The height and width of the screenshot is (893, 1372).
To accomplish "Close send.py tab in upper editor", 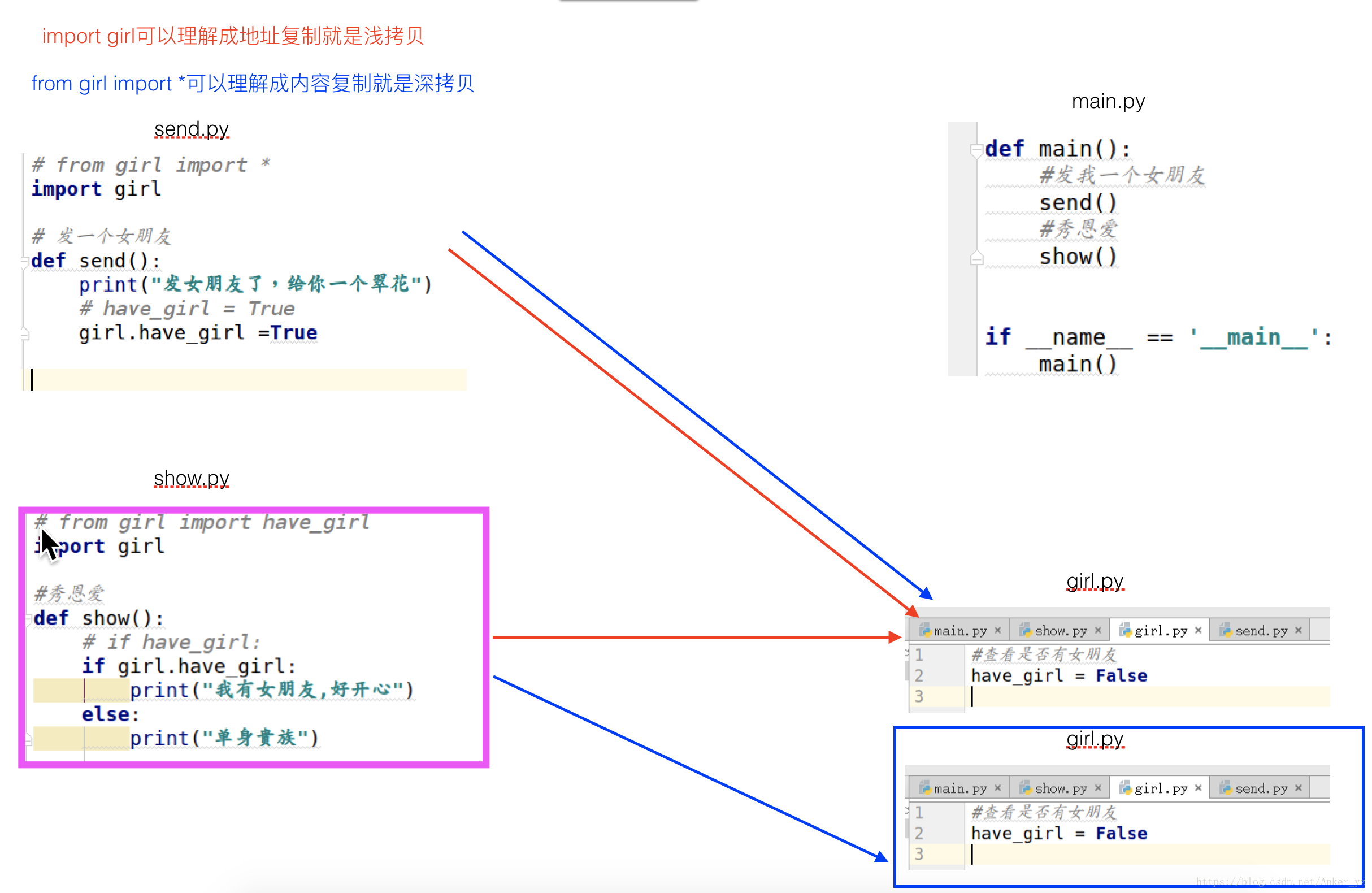I will coord(1299,631).
